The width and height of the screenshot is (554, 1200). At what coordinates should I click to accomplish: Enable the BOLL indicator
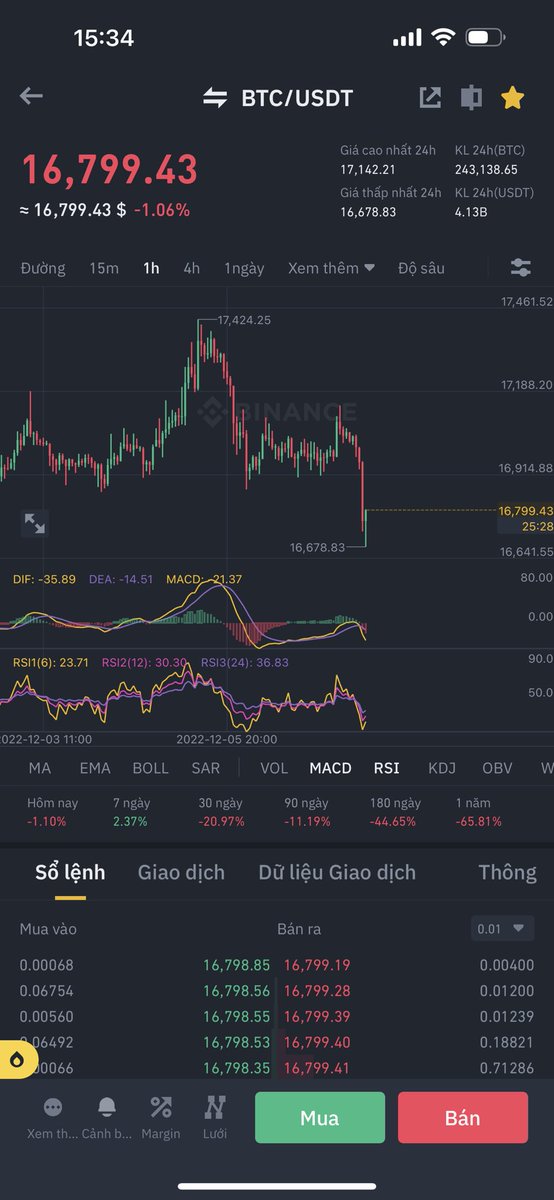pyautogui.click(x=151, y=768)
